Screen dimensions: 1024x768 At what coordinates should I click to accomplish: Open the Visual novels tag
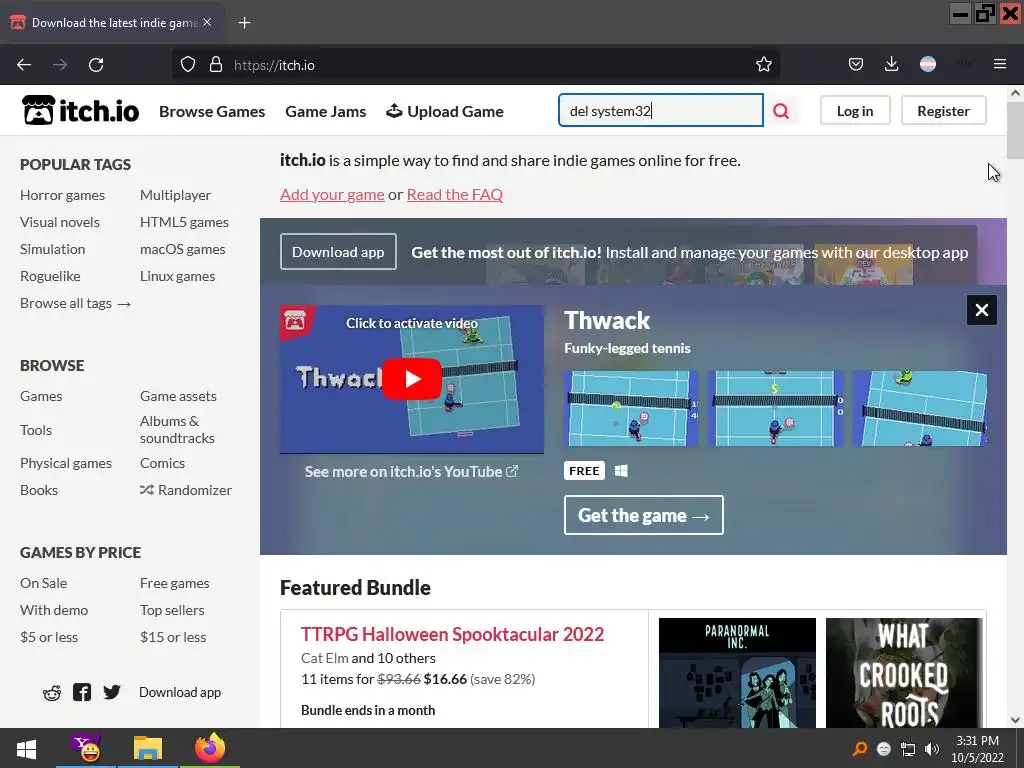pos(60,222)
